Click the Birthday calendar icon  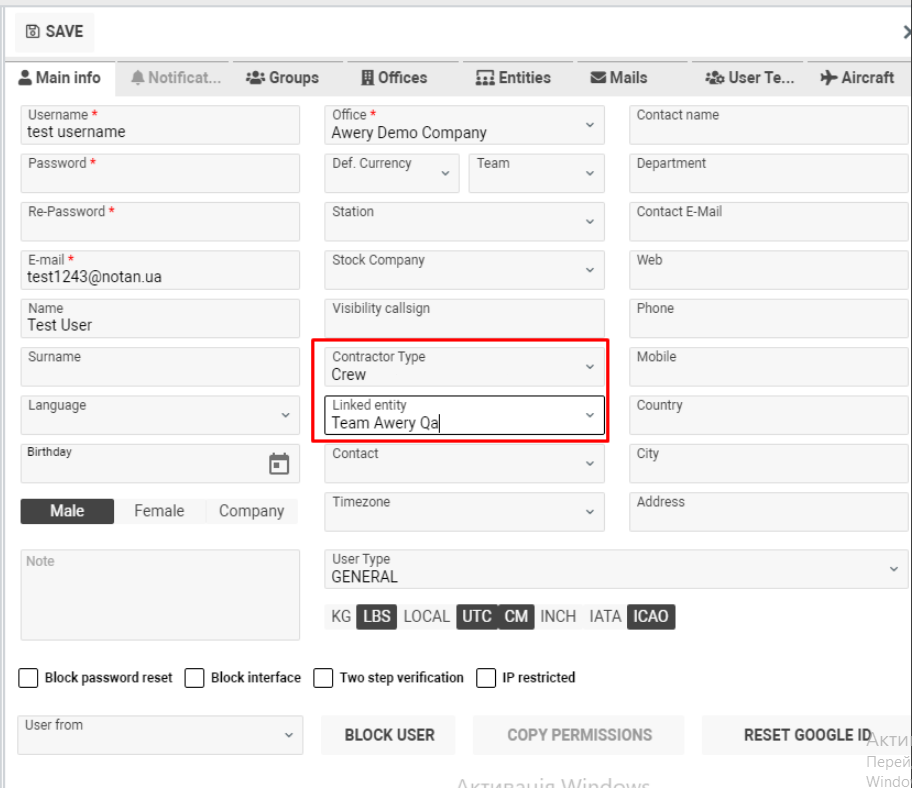coord(279,464)
